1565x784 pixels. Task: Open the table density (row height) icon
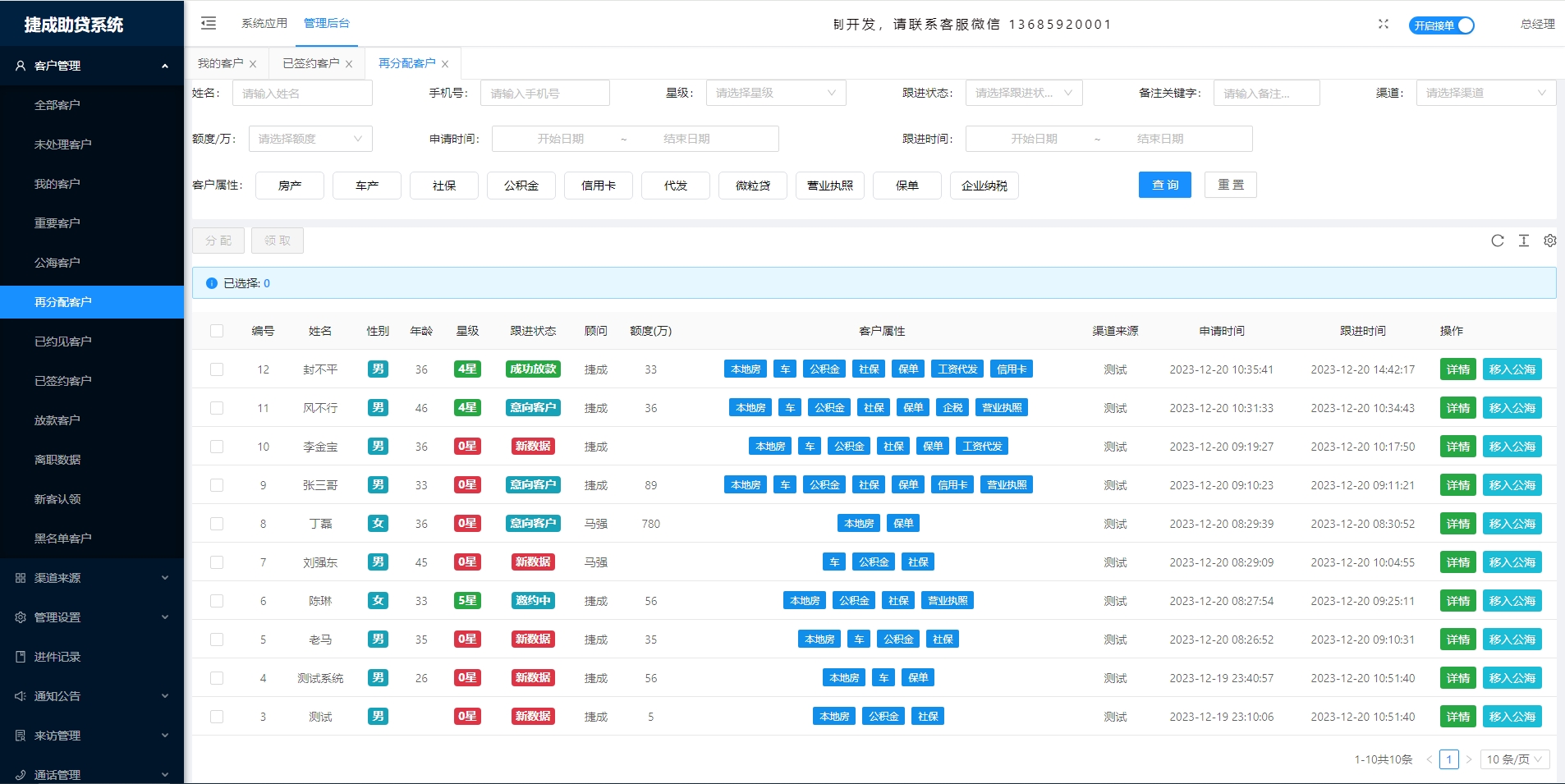click(x=1524, y=241)
